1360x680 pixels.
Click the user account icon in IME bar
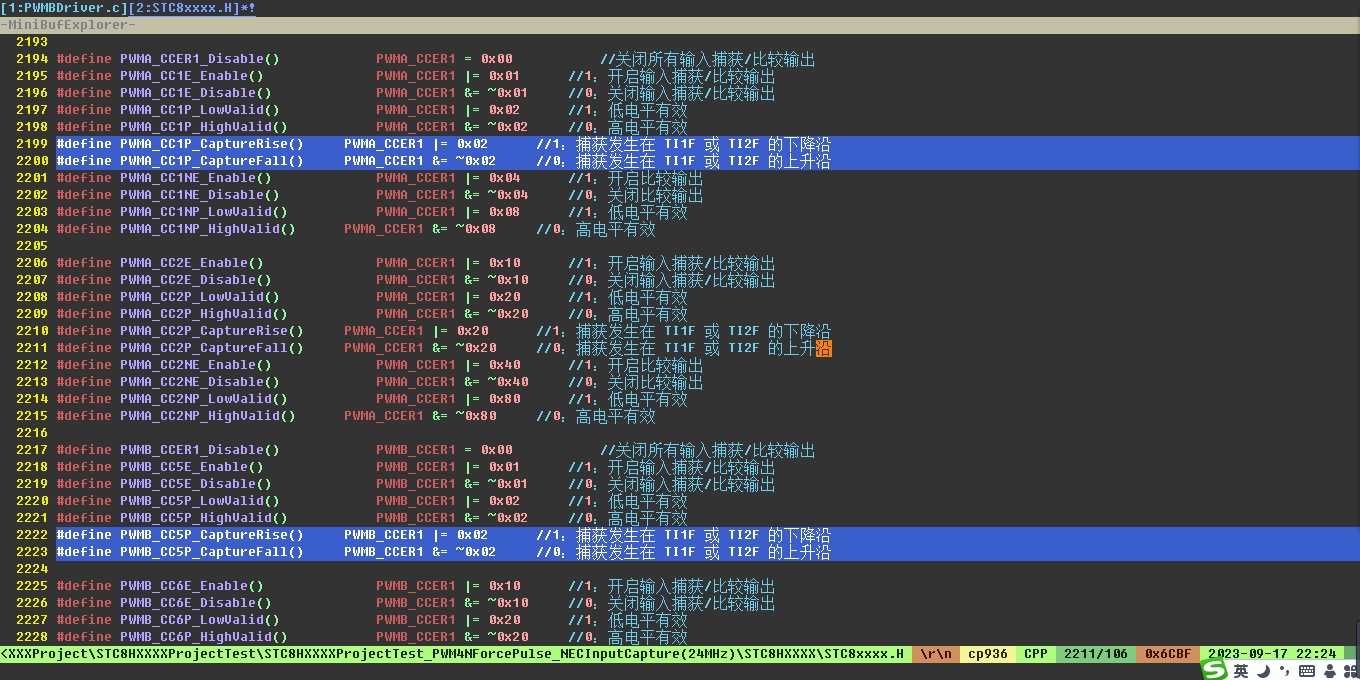tap(1331, 671)
